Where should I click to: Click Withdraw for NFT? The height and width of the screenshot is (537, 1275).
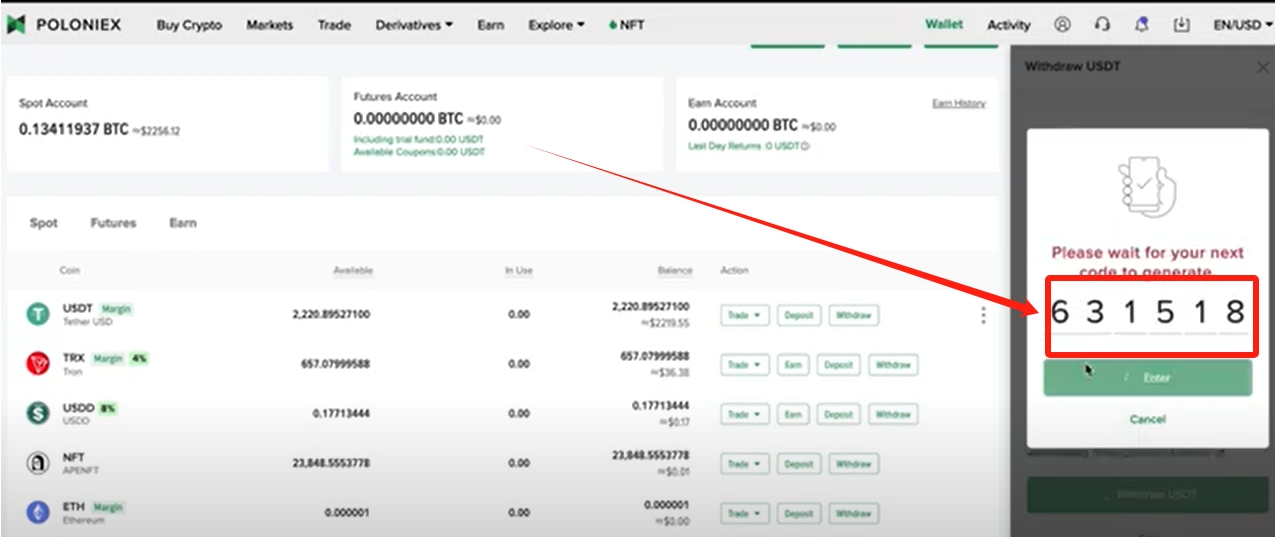[x=854, y=464]
